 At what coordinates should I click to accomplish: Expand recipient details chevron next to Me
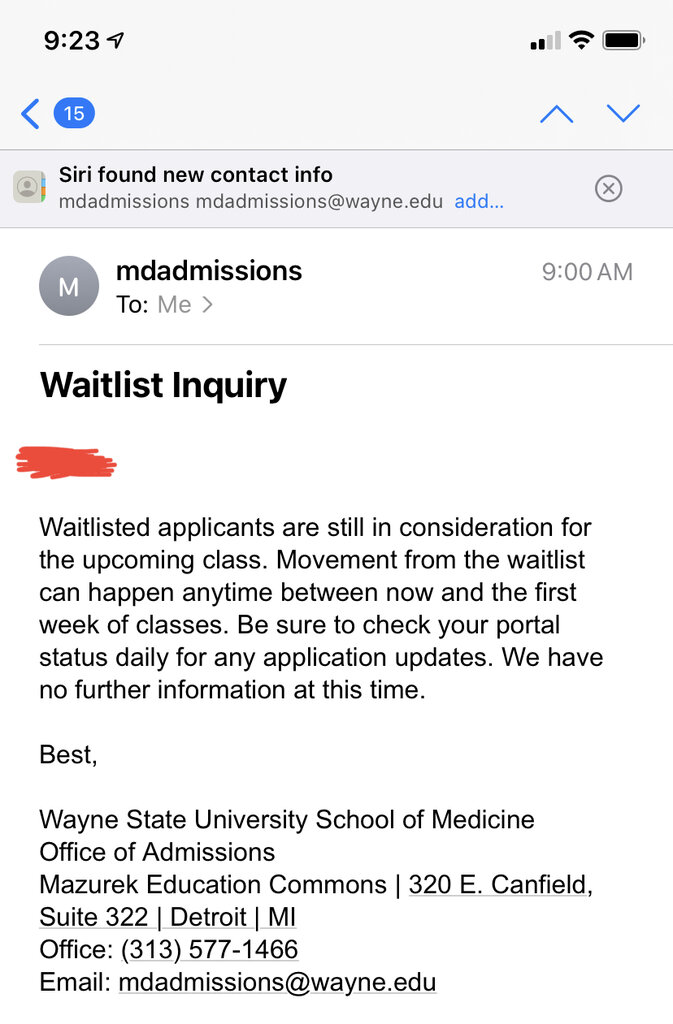coord(207,305)
